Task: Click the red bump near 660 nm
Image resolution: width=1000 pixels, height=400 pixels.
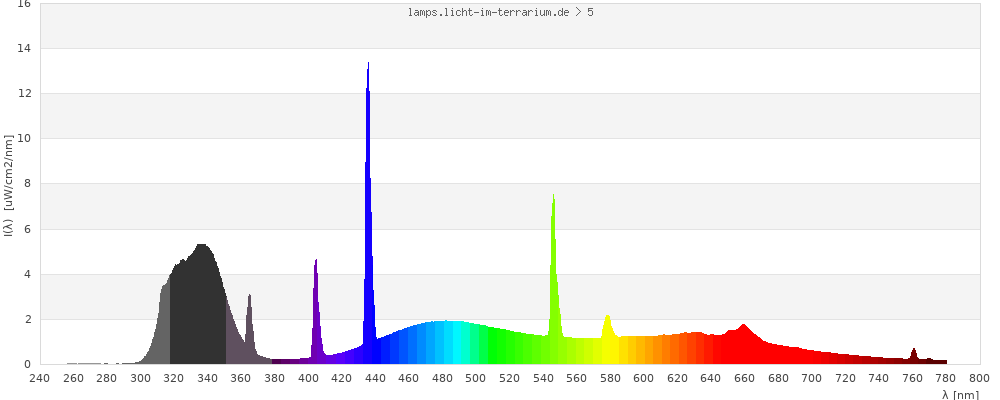Action: click(743, 344)
